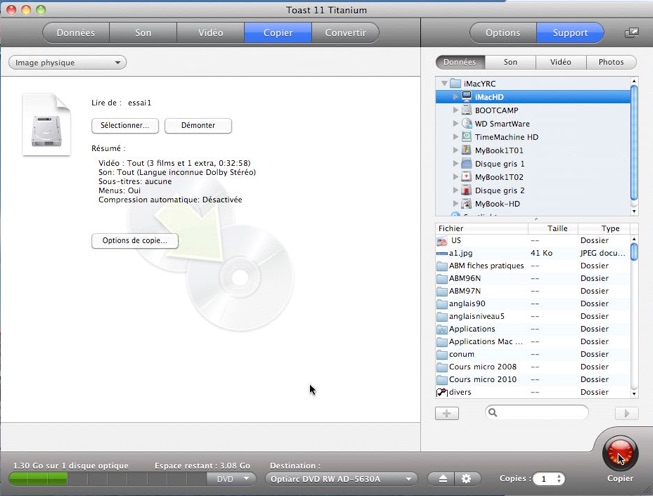Select the Vidéo media browser filter
Screen dimensions: 653x496
[561, 62]
